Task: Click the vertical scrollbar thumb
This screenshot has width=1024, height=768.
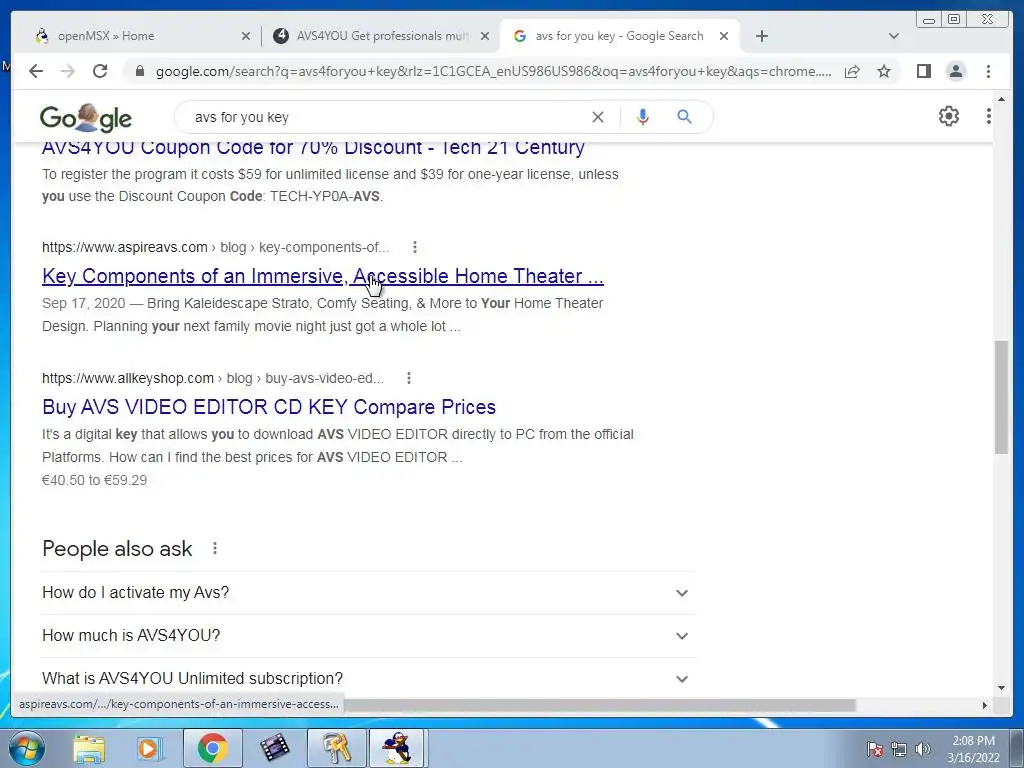Action: tap(1001, 396)
